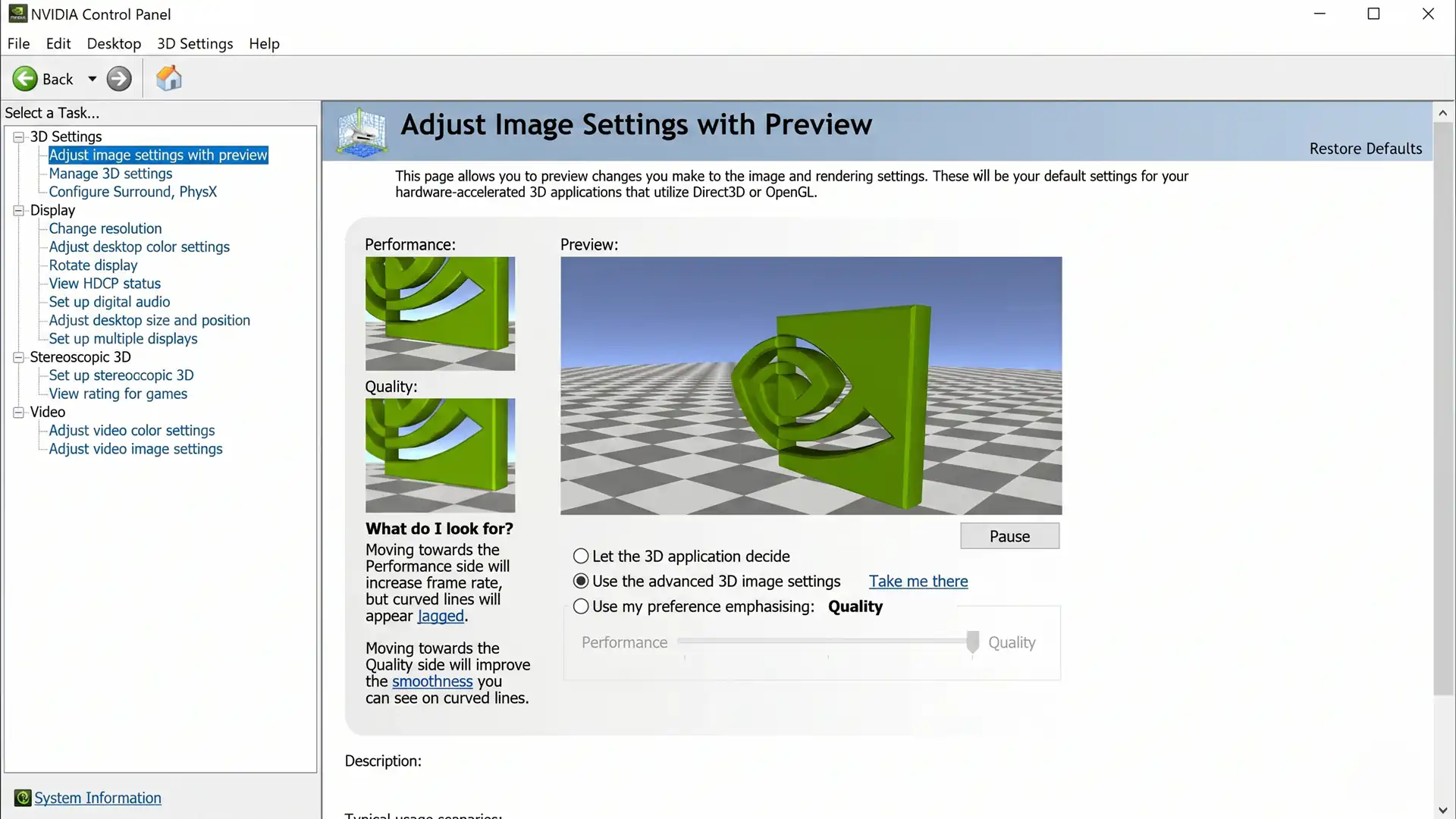1456x819 pixels.
Task: Open the Back button history dropdown arrow
Action: pyautogui.click(x=93, y=79)
